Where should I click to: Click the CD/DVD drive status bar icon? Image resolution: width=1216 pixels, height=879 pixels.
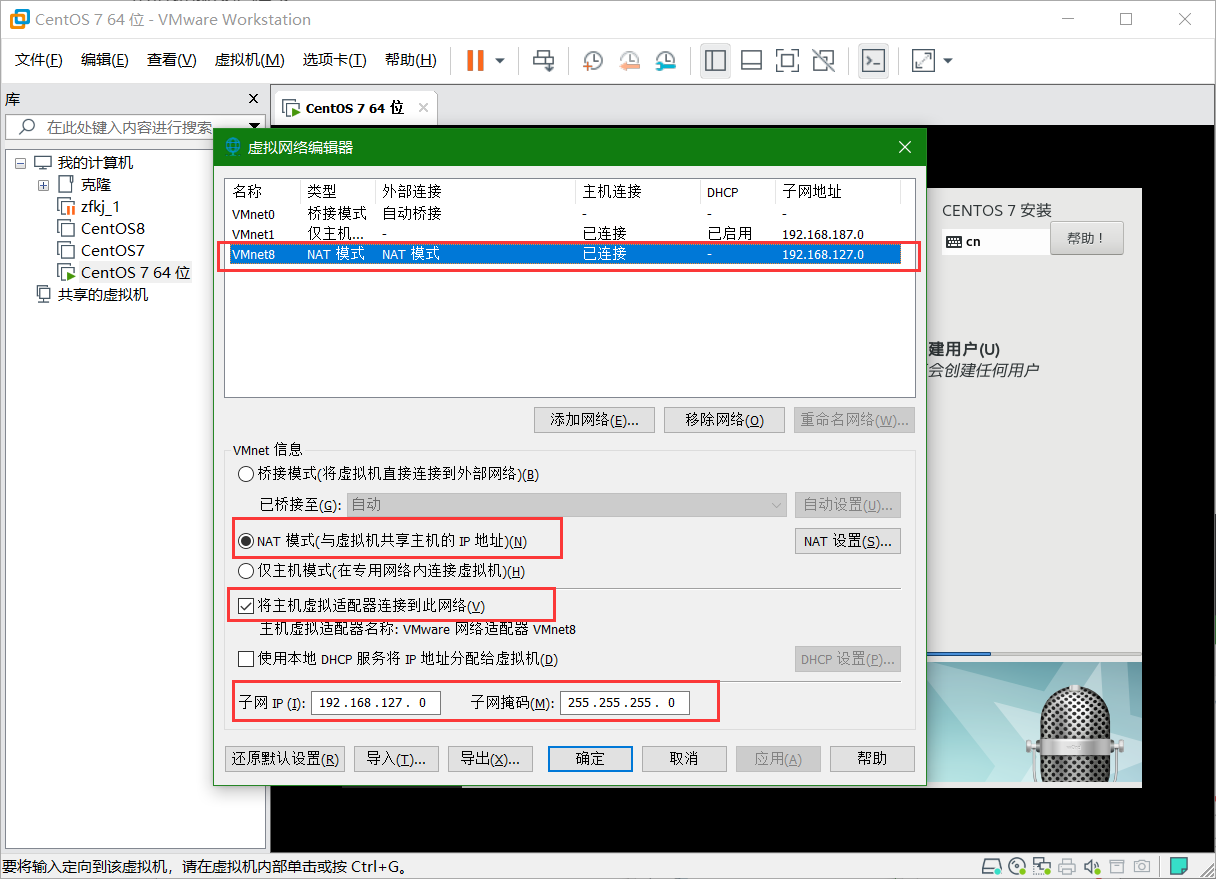click(1017, 866)
